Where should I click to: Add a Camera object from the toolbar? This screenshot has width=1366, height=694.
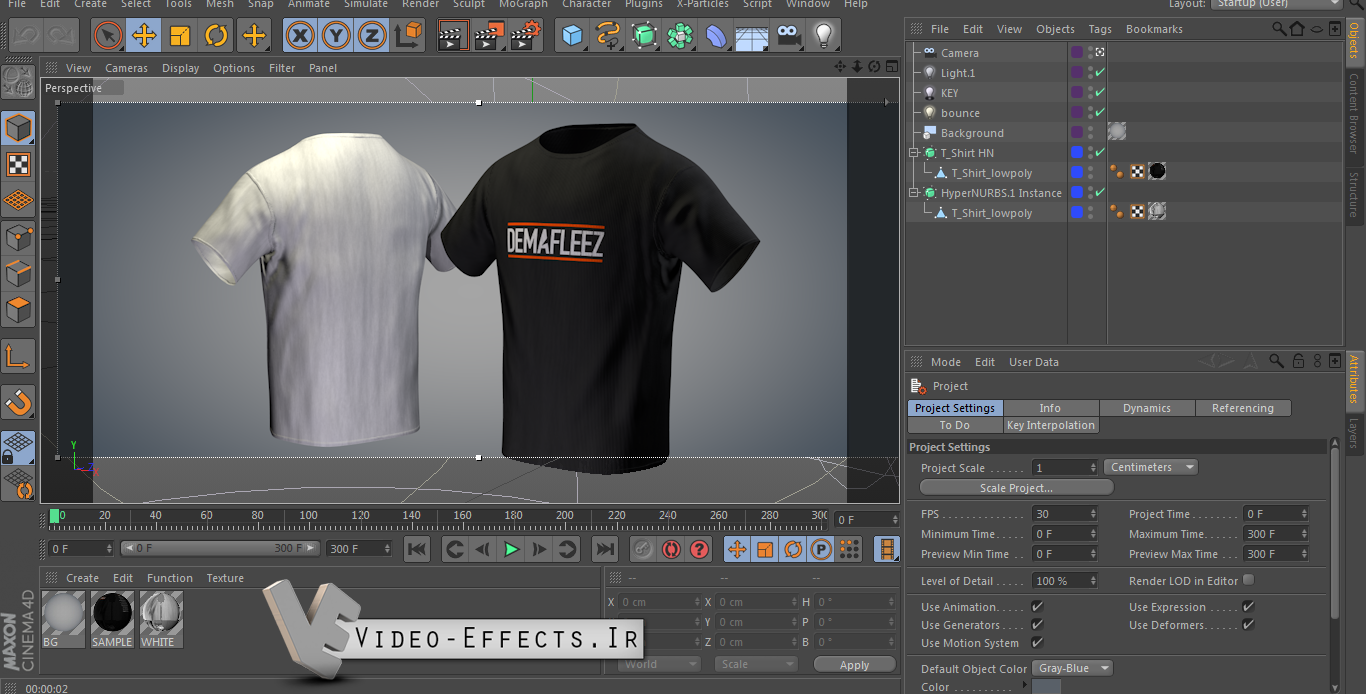[788, 37]
